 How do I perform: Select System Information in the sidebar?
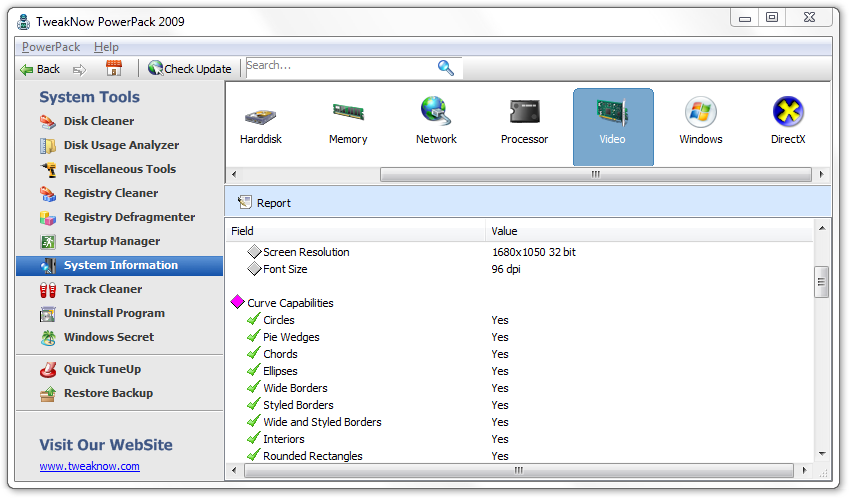pyautogui.click(x=120, y=265)
